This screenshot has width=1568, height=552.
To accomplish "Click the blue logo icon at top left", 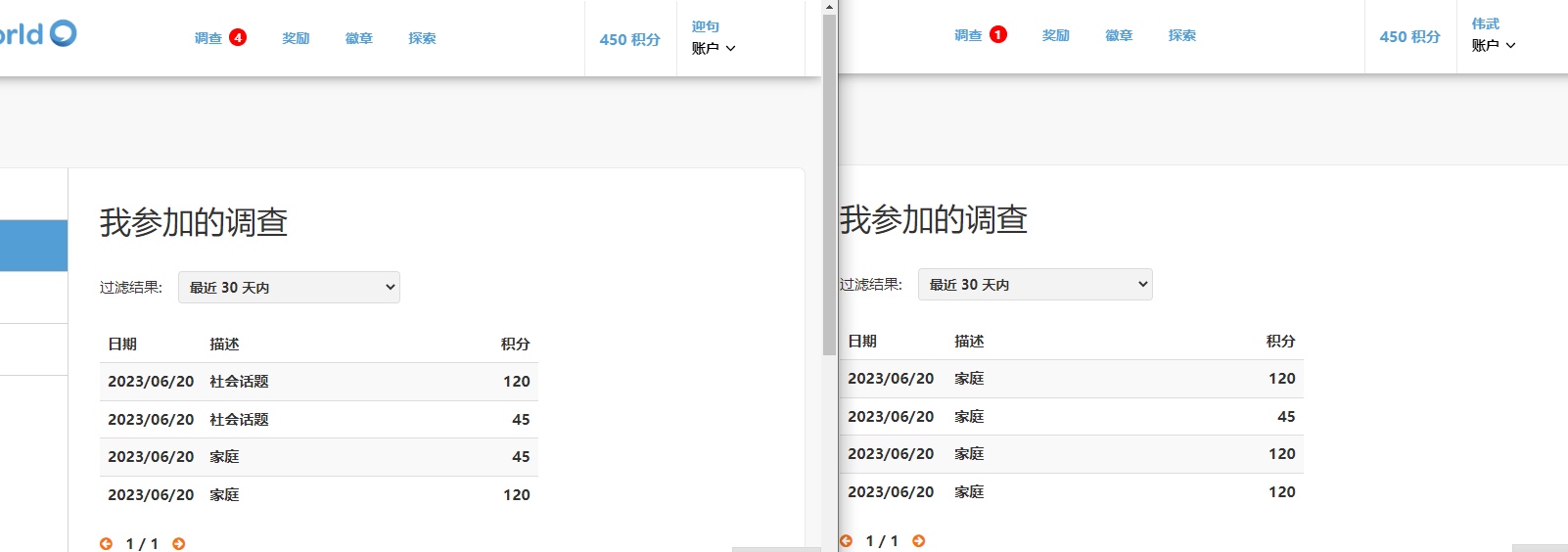I will [63, 33].
